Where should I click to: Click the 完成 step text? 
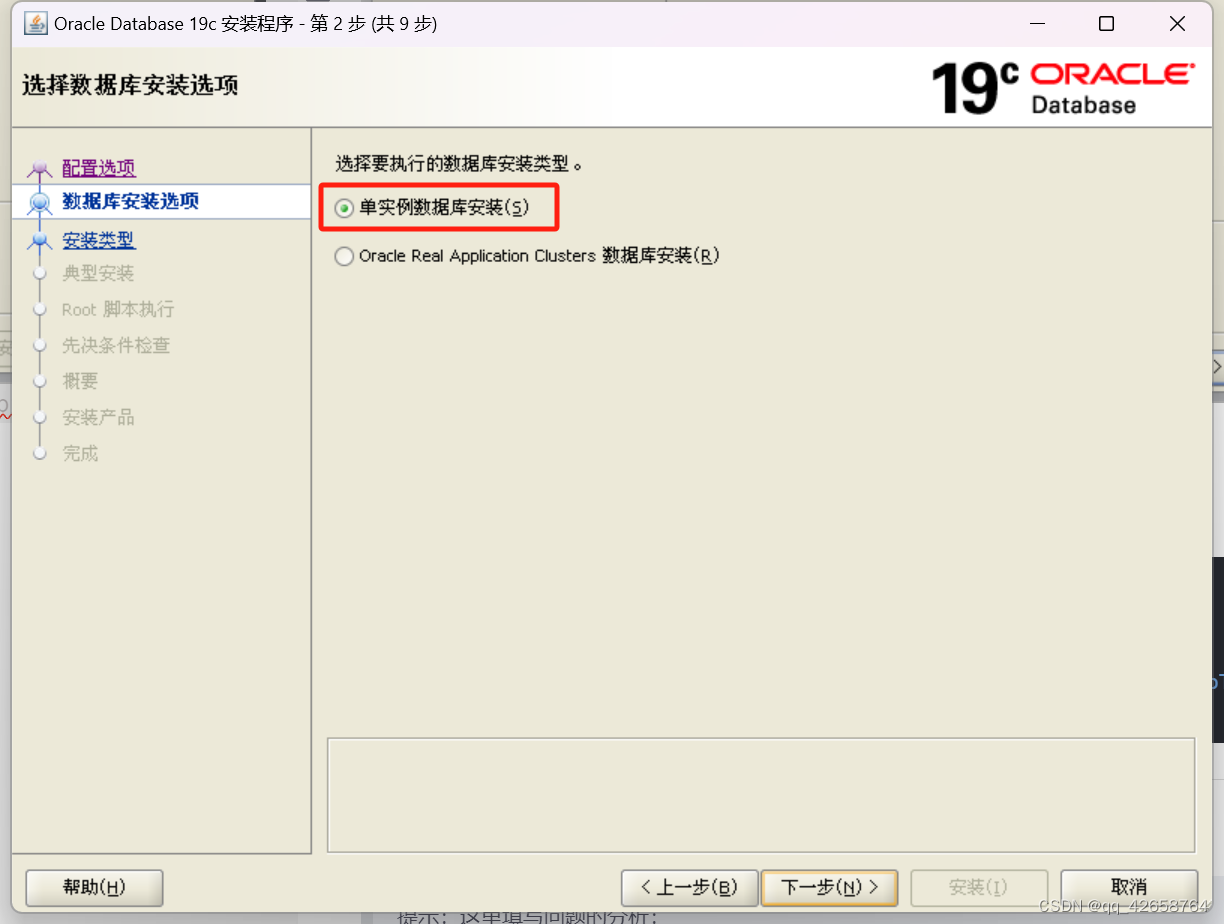pyautogui.click(x=80, y=453)
